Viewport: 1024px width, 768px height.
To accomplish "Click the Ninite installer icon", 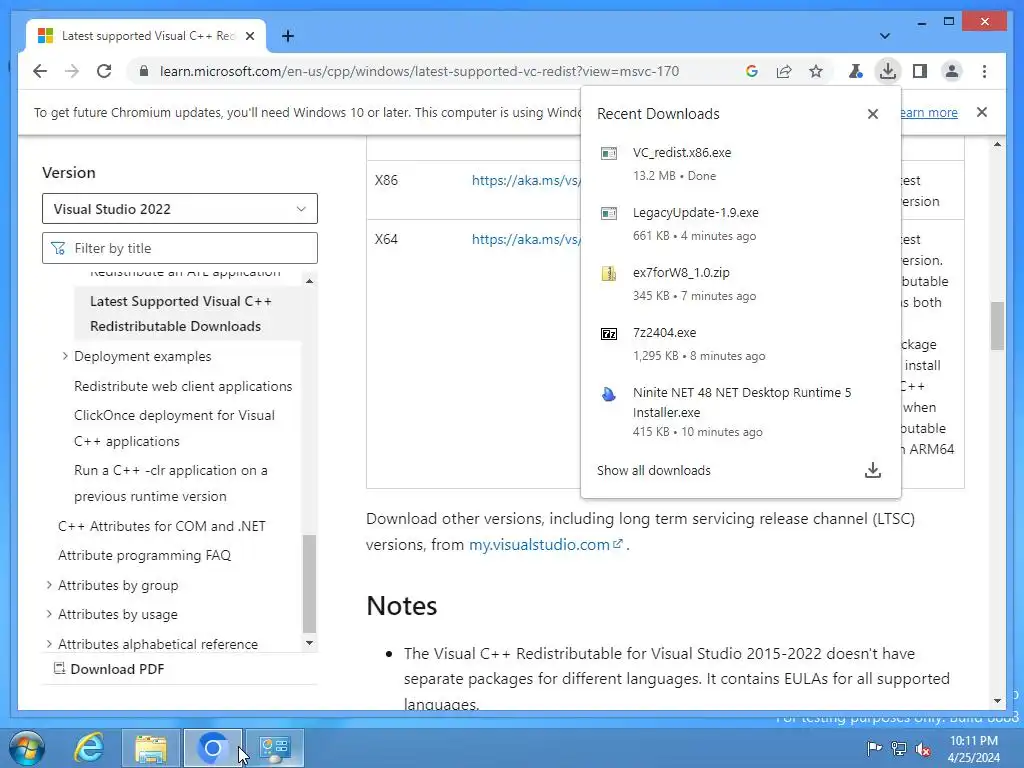I will [x=609, y=394].
